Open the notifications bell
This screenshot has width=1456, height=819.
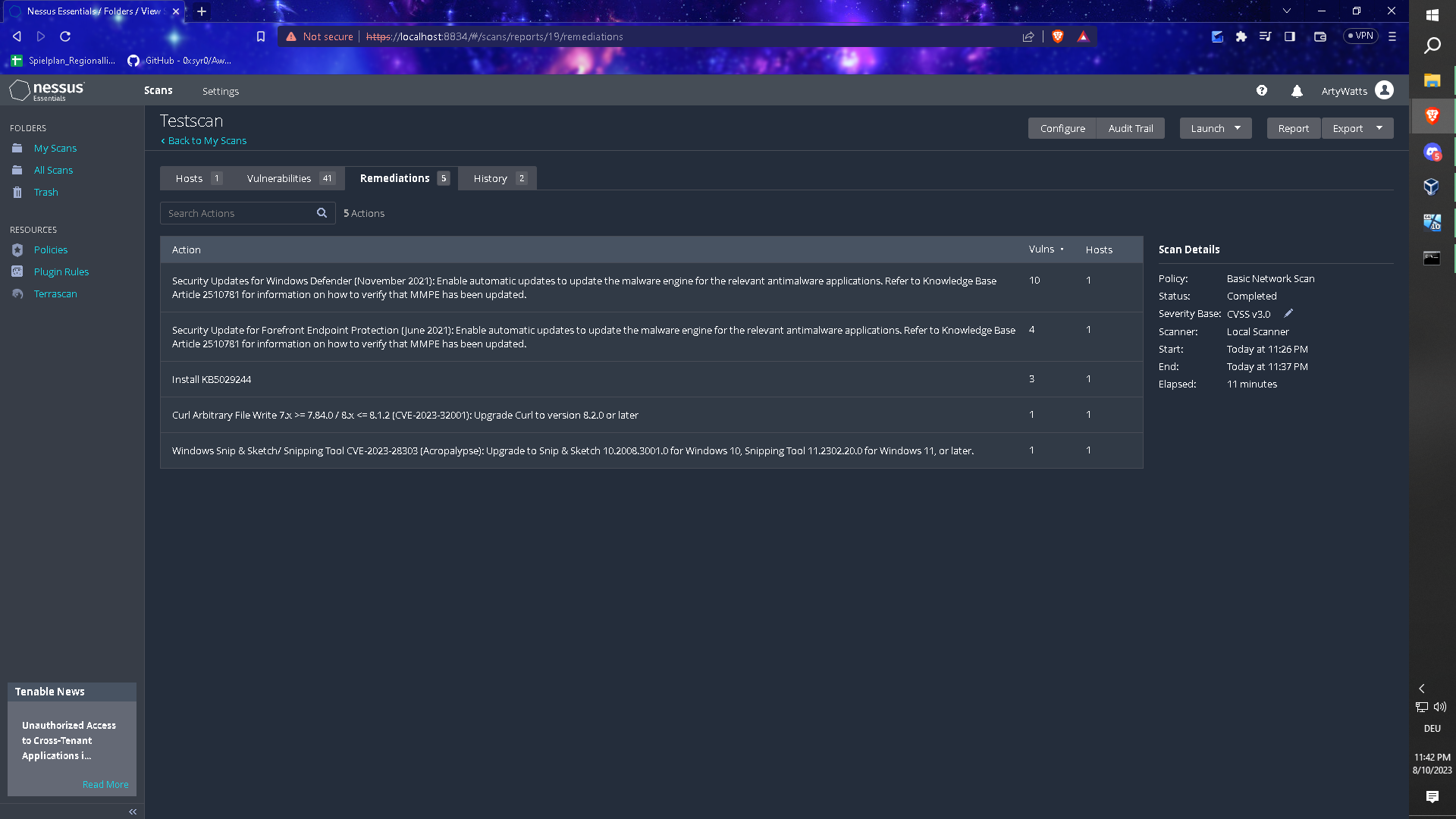[x=1297, y=90]
